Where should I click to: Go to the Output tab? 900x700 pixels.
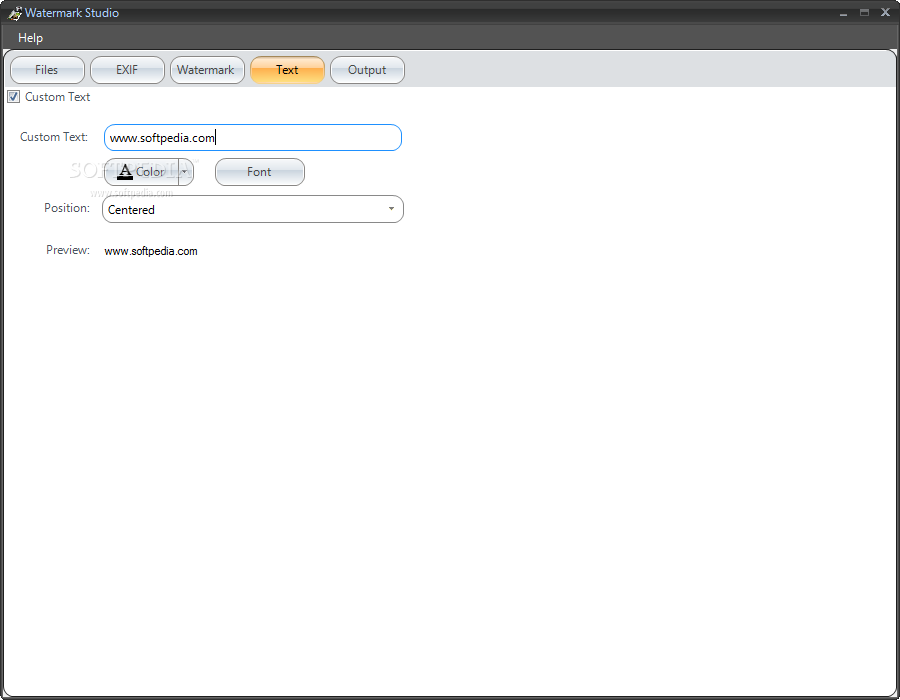coord(367,70)
